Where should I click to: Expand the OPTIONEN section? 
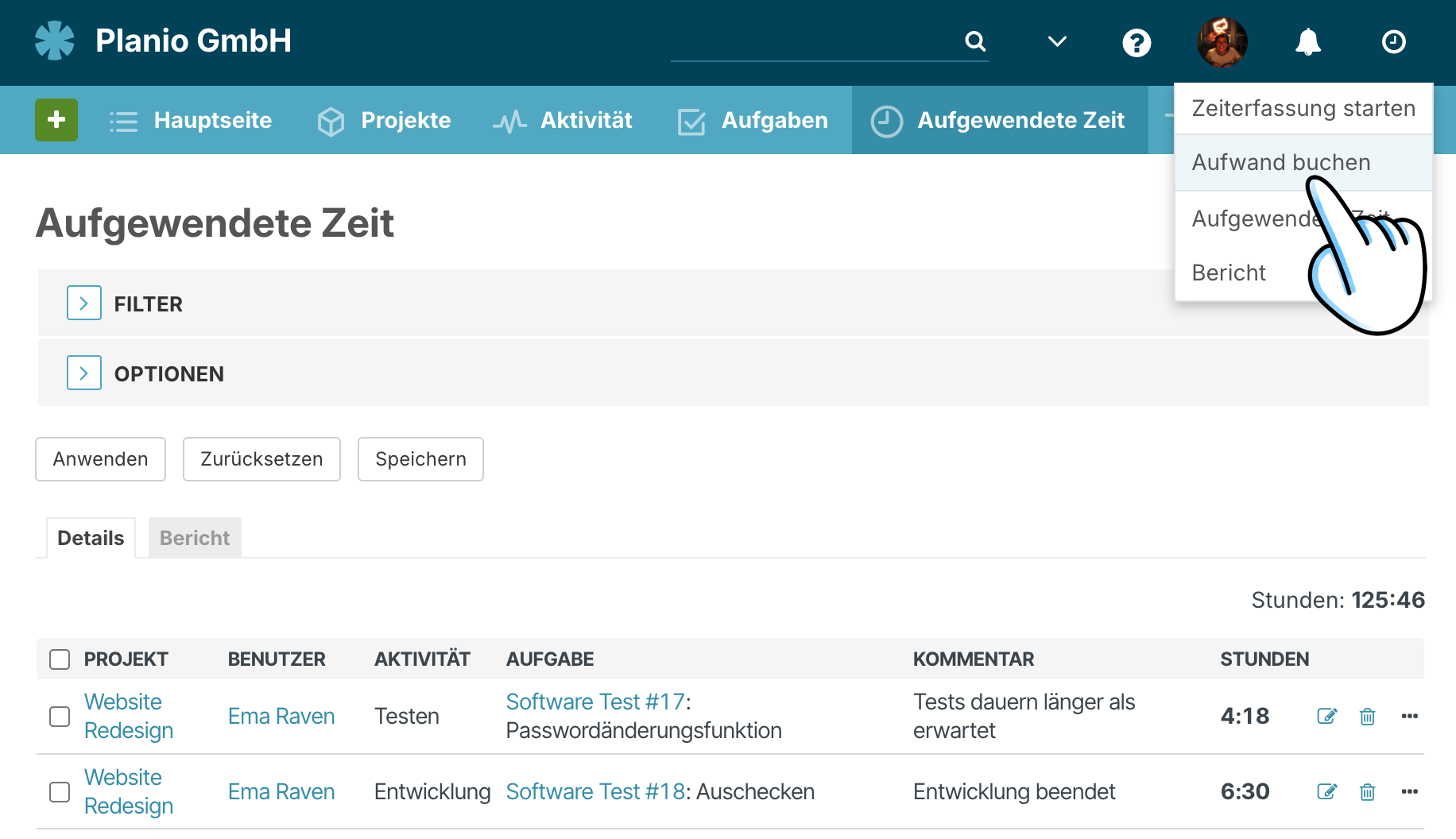[84, 373]
